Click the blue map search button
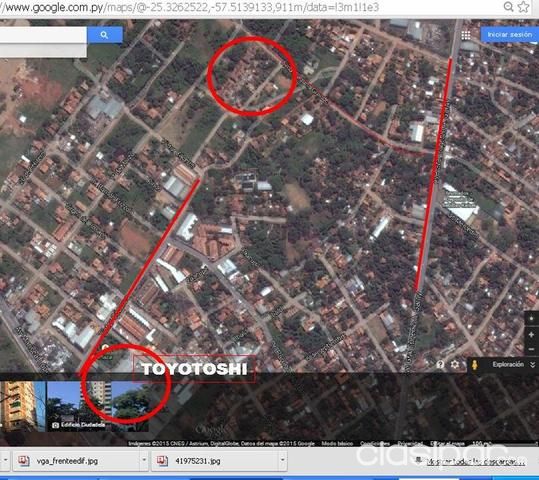The image size is (539, 480). (x=105, y=35)
